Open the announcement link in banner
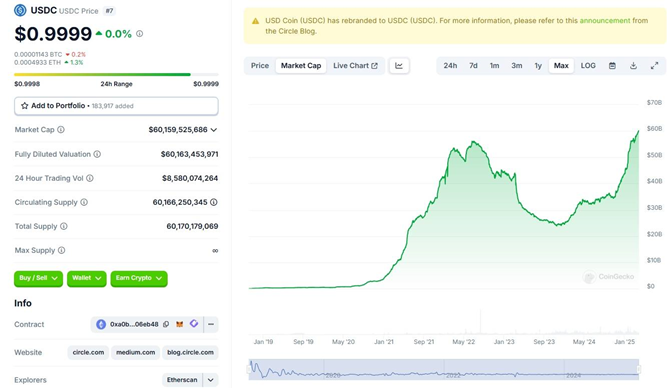The width and height of the screenshot is (667, 388). click(x=604, y=20)
